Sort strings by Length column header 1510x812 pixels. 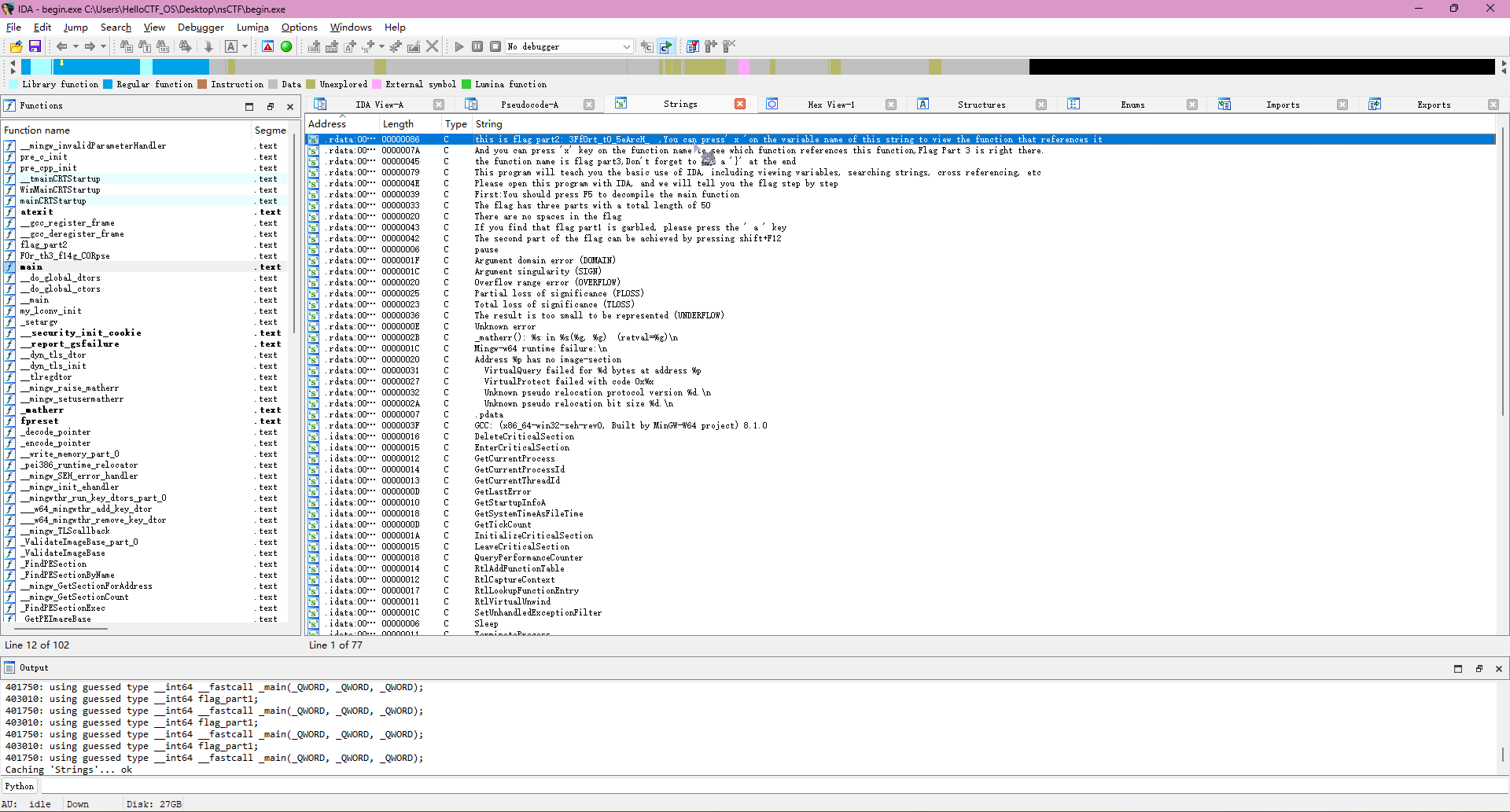[398, 124]
